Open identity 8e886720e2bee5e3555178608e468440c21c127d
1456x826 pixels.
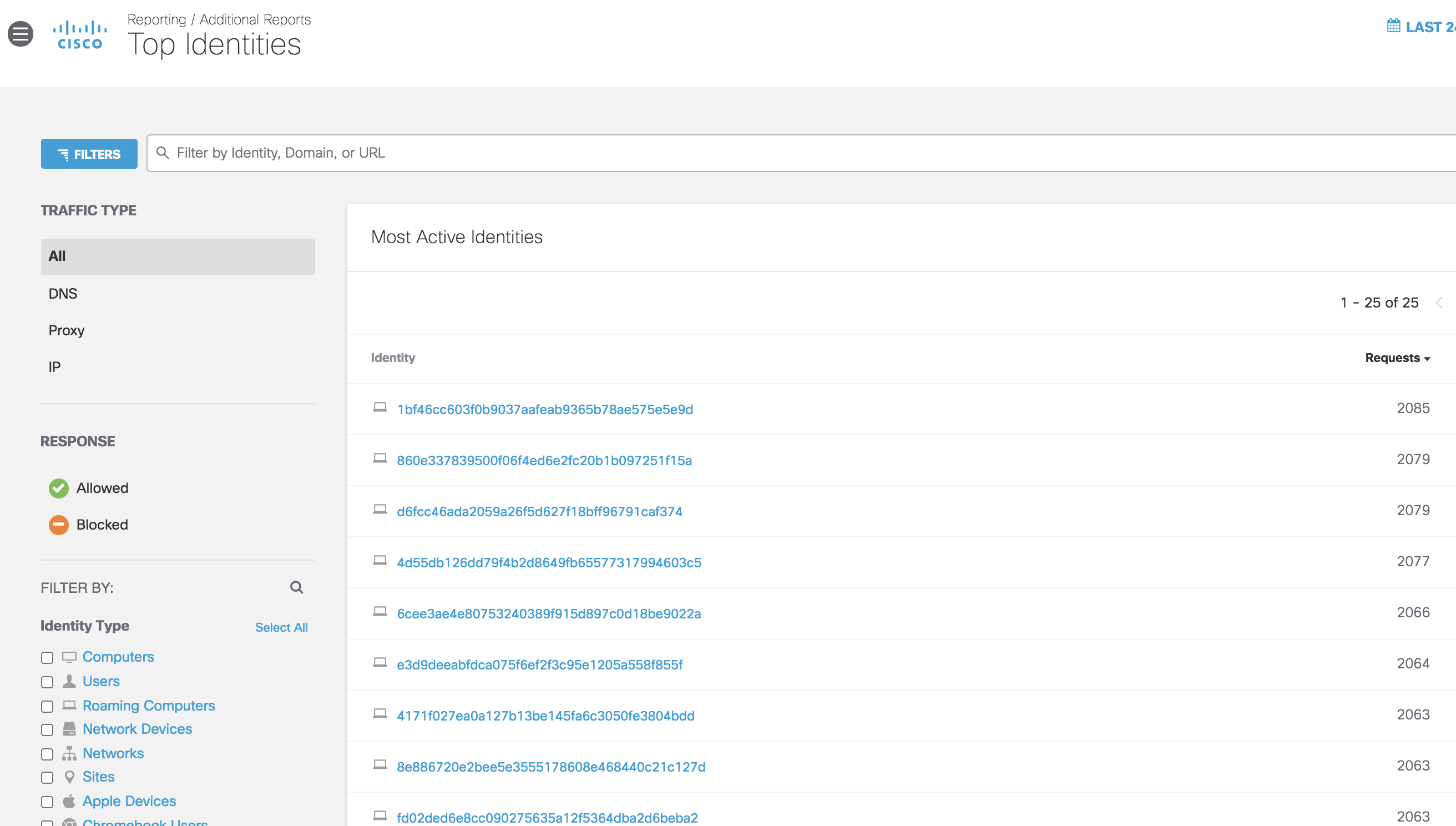551,767
